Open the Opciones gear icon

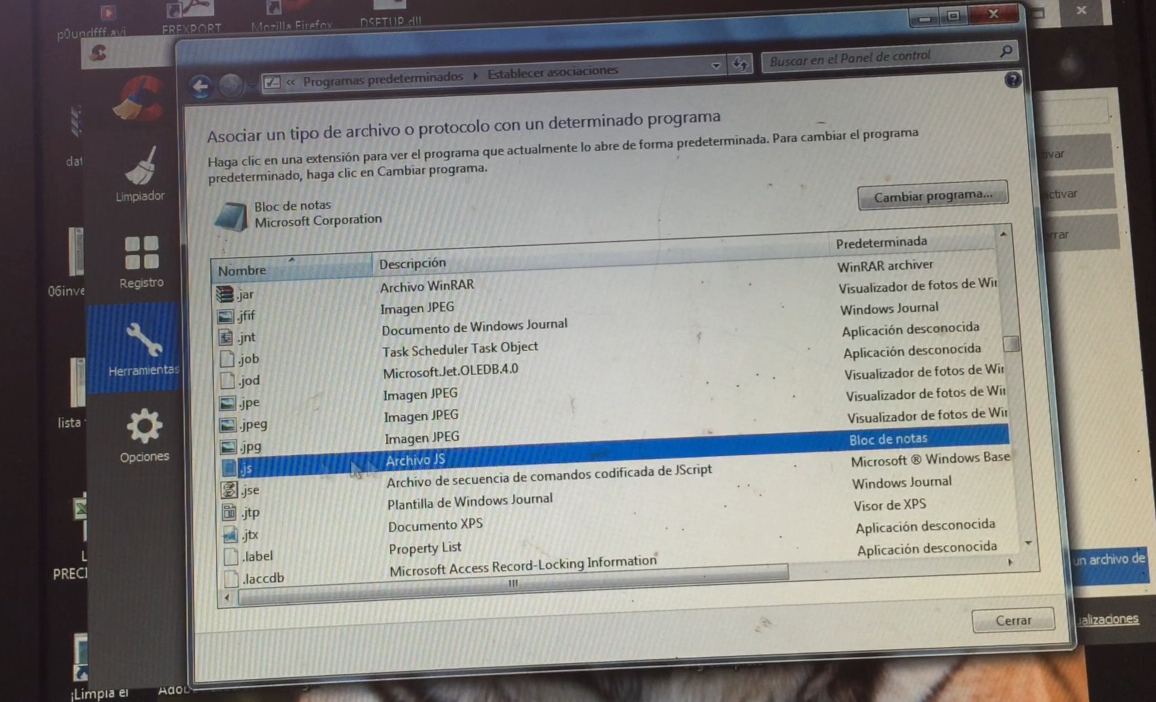coord(143,428)
